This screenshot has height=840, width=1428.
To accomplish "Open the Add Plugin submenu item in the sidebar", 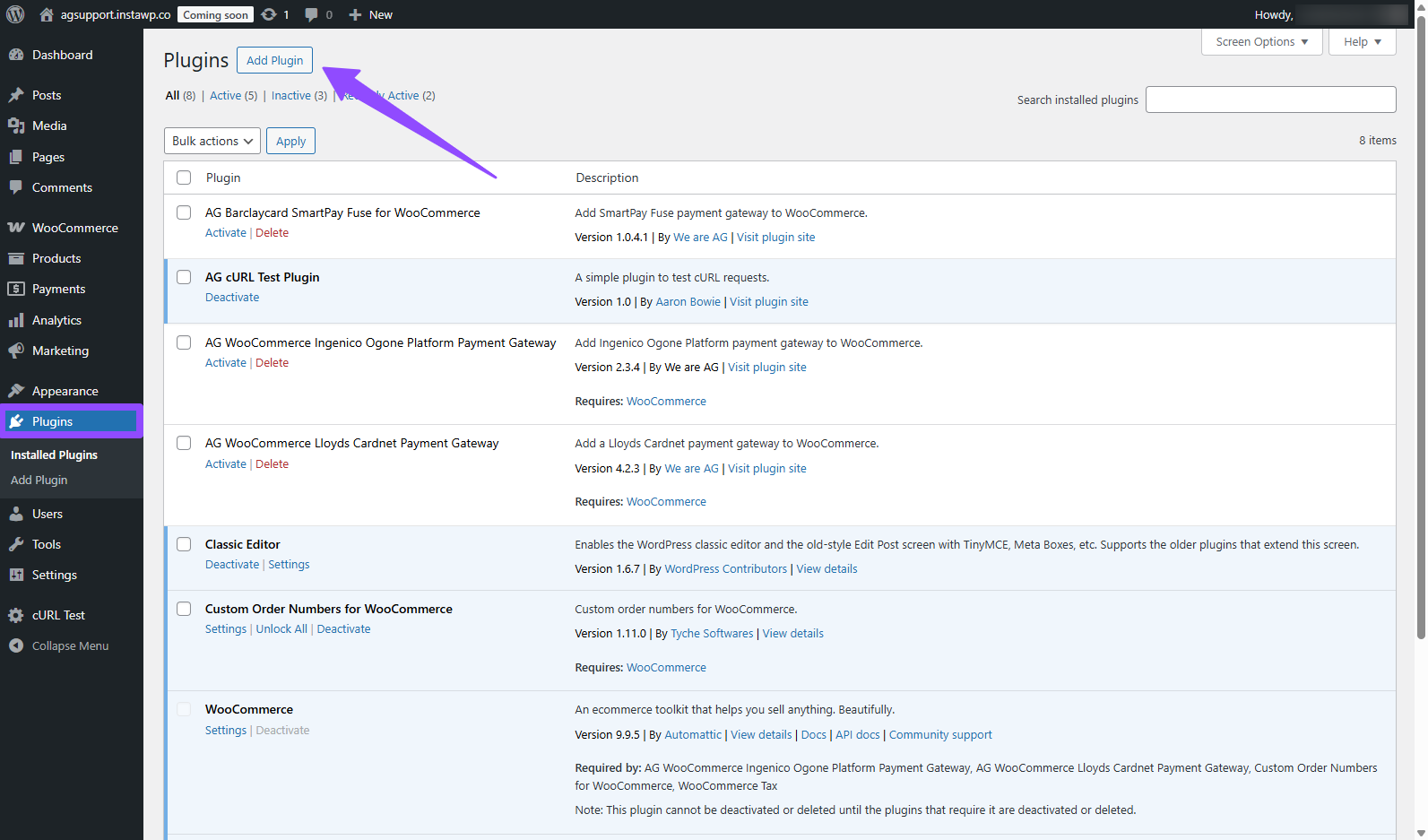I will (39, 481).
